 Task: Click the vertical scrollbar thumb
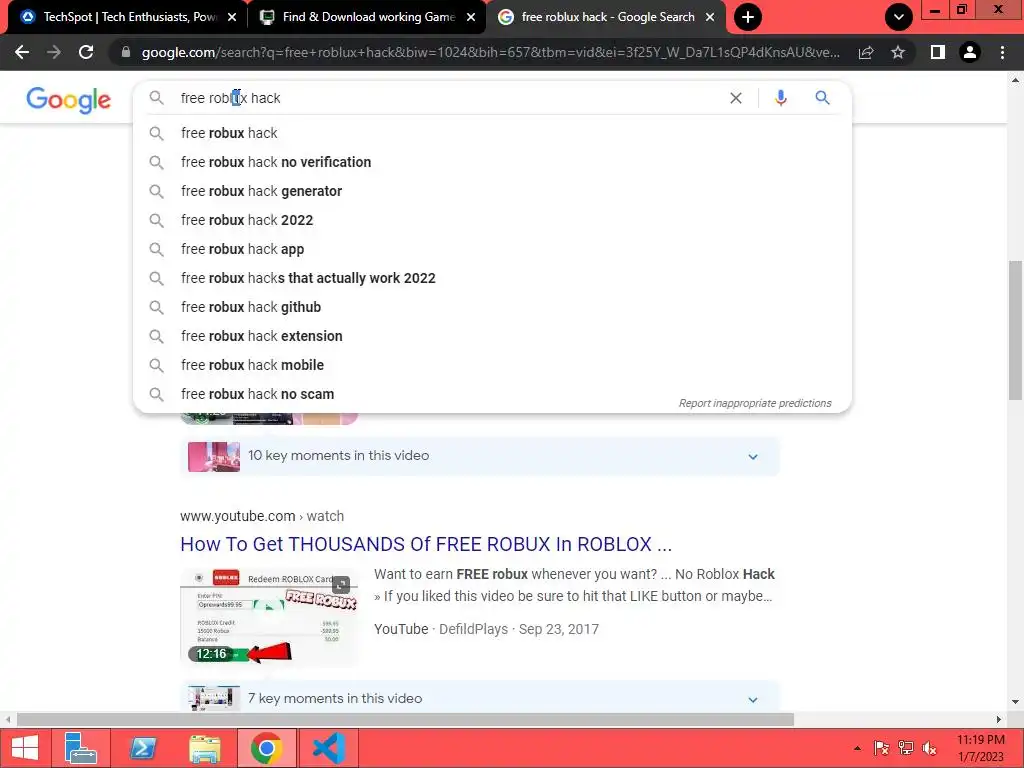[1015, 330]
